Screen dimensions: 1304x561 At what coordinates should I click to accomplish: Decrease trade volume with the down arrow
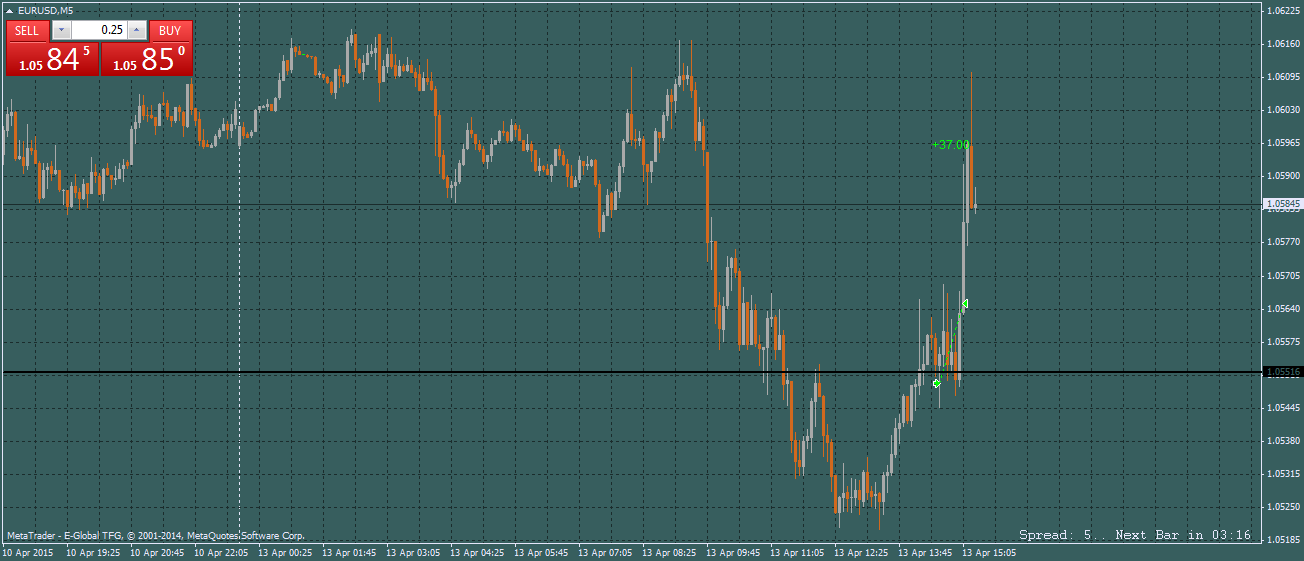tap(61, 30)
